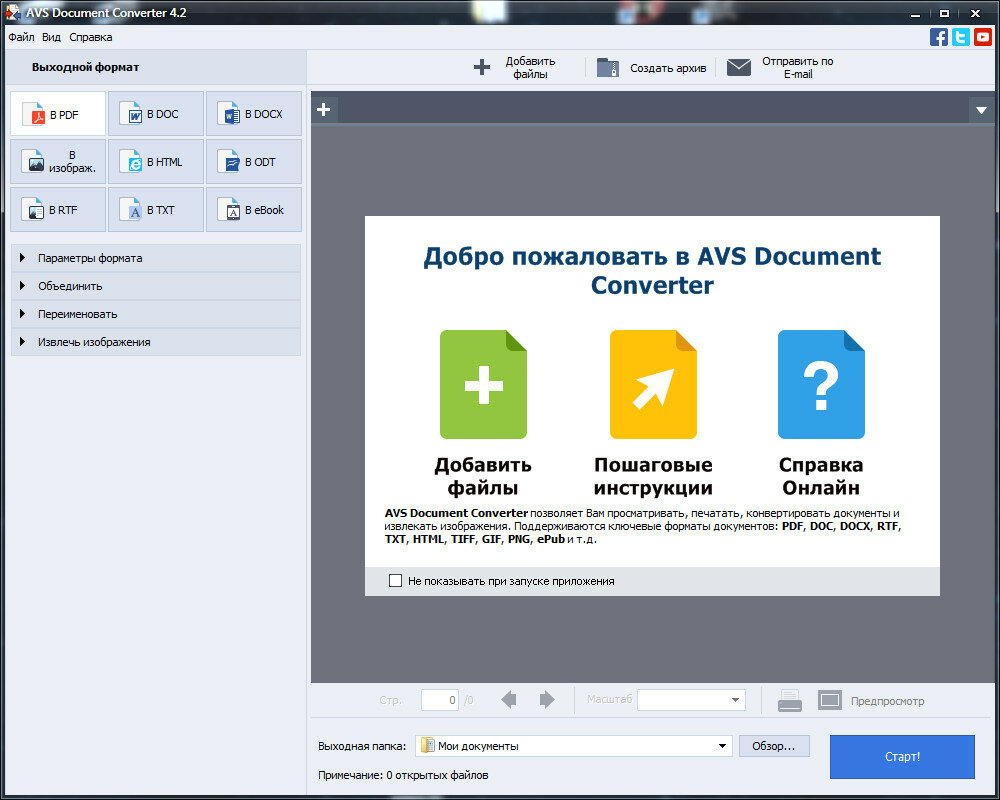Click Отправить по E-mail toolbar button
Image resolution: width=1000 pixels, height=800 pixels.
point(781,67)
